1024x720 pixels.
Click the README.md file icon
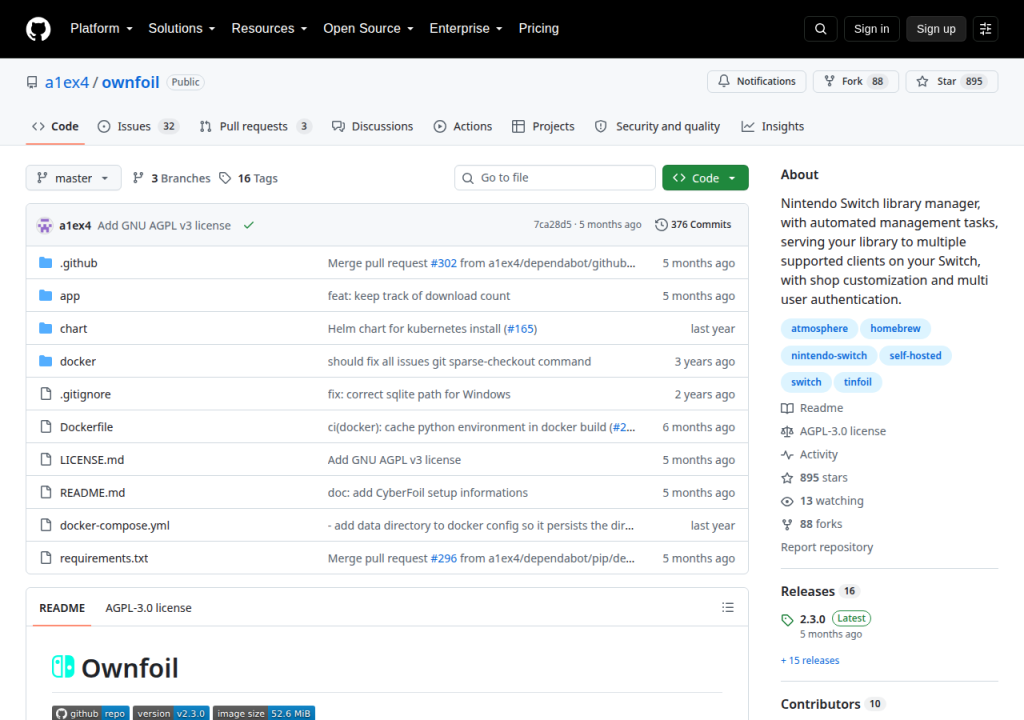tap(45, 492)
